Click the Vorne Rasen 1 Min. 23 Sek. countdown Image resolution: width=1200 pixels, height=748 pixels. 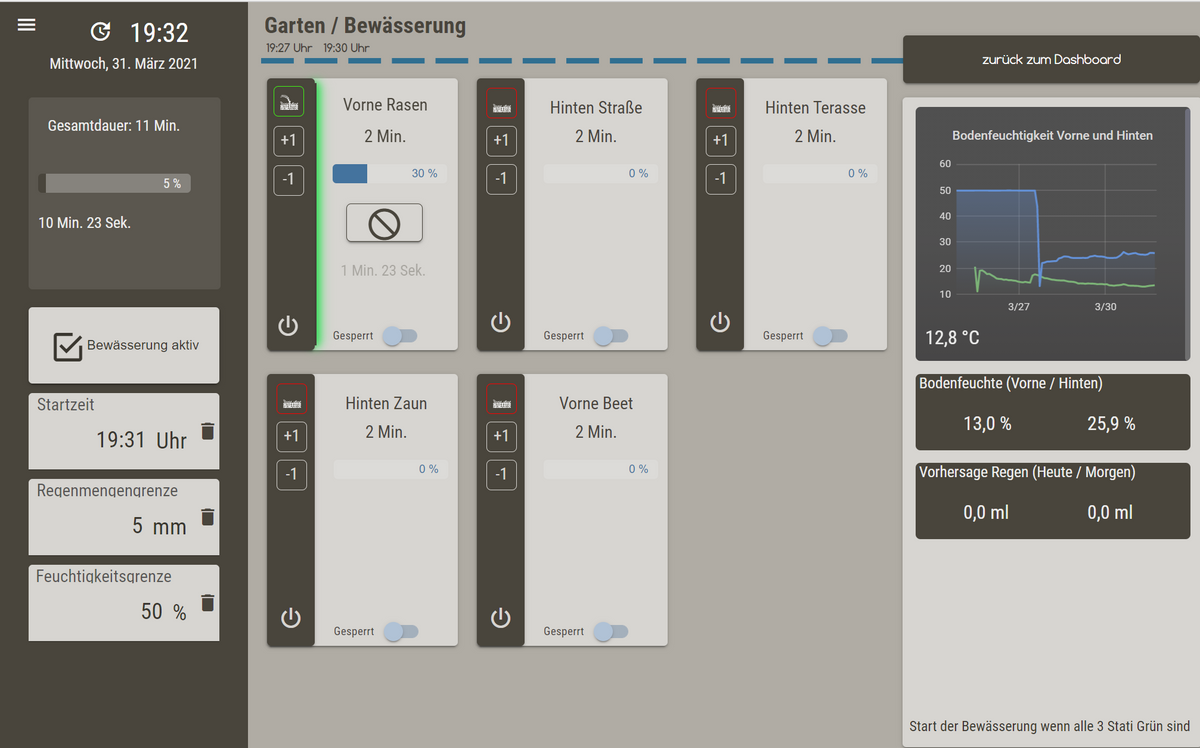click(383, 270)
